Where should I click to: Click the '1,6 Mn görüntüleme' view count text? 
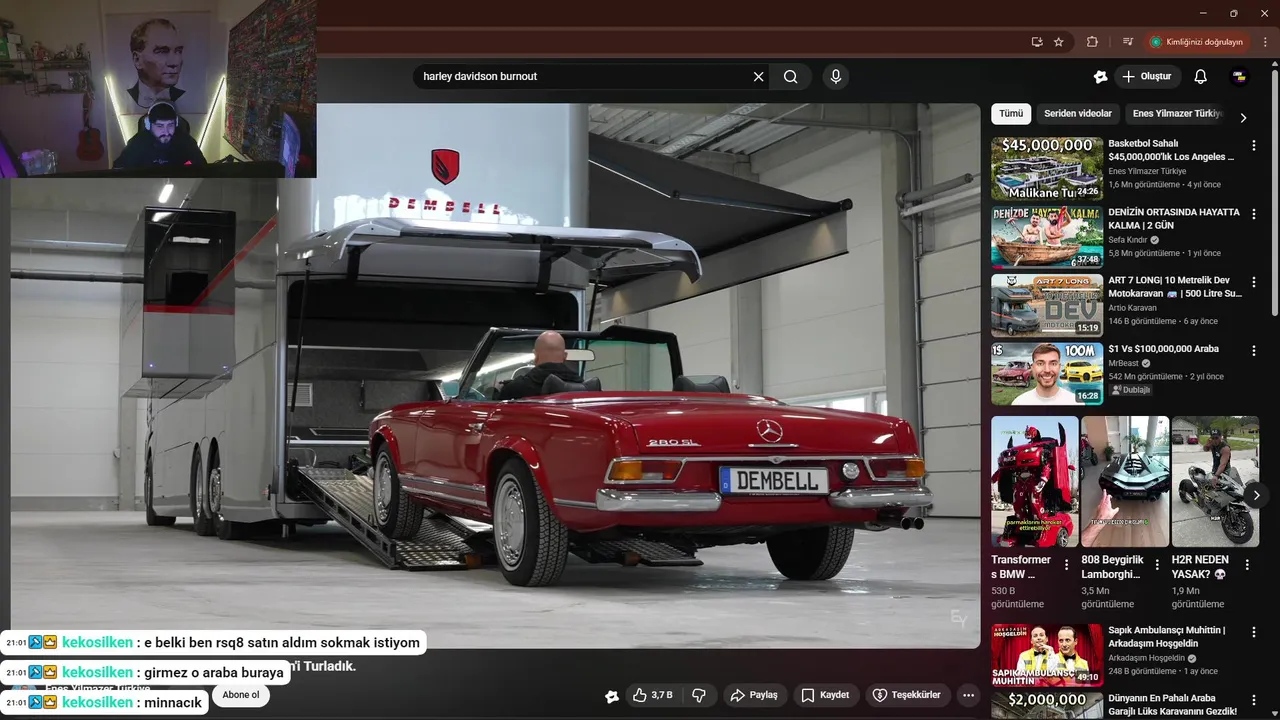(1144, 185)
